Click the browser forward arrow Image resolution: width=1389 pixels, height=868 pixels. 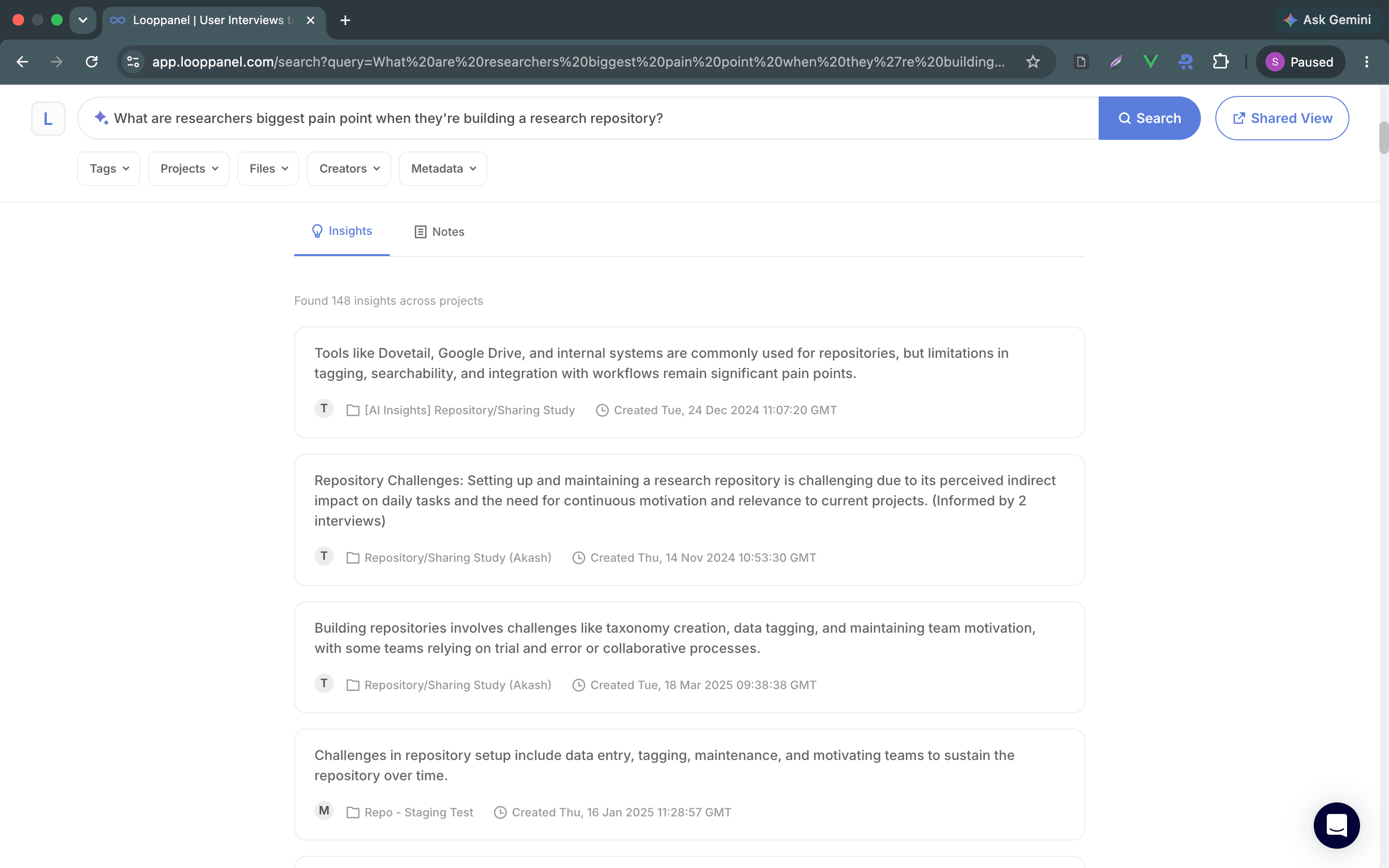click(x=56, y=61)
